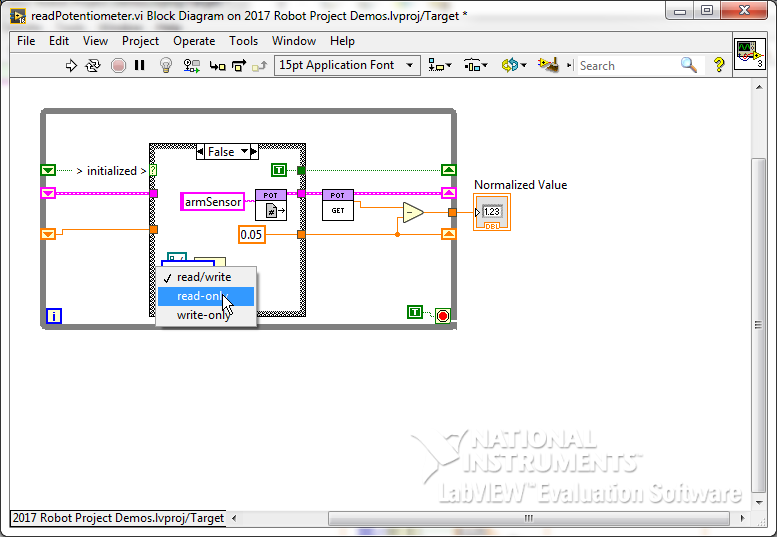Click the Normalized Value indicator terminal
The height and width of the screenshot is (537, 777).
492,212
